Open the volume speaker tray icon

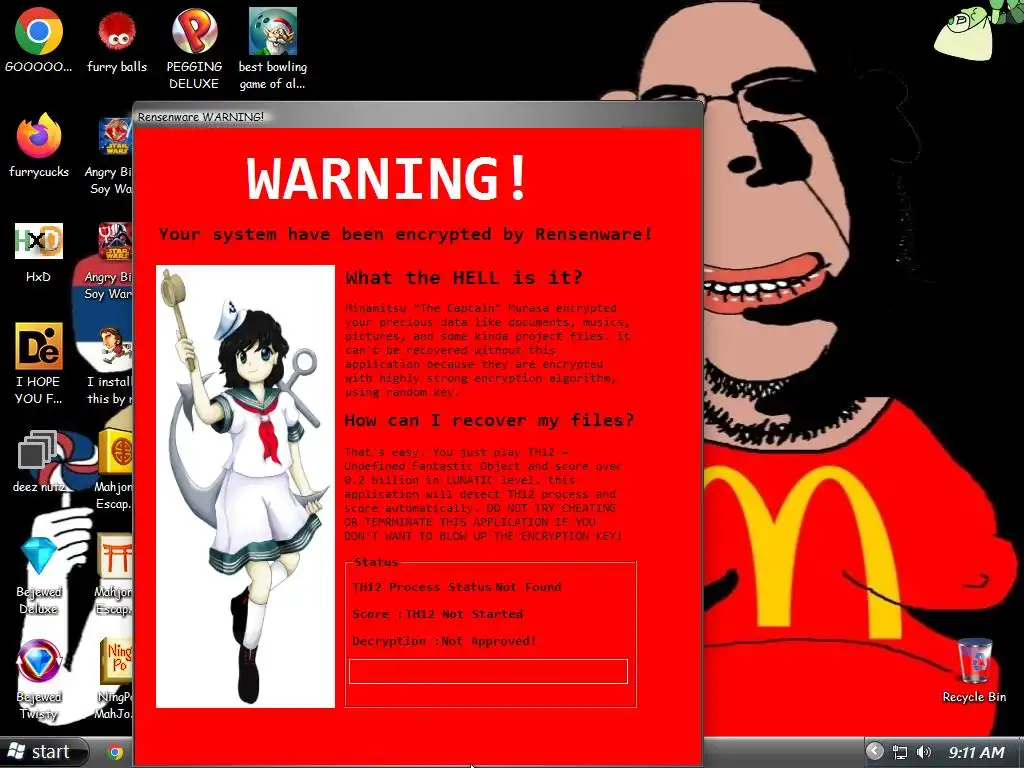point(924,752)
